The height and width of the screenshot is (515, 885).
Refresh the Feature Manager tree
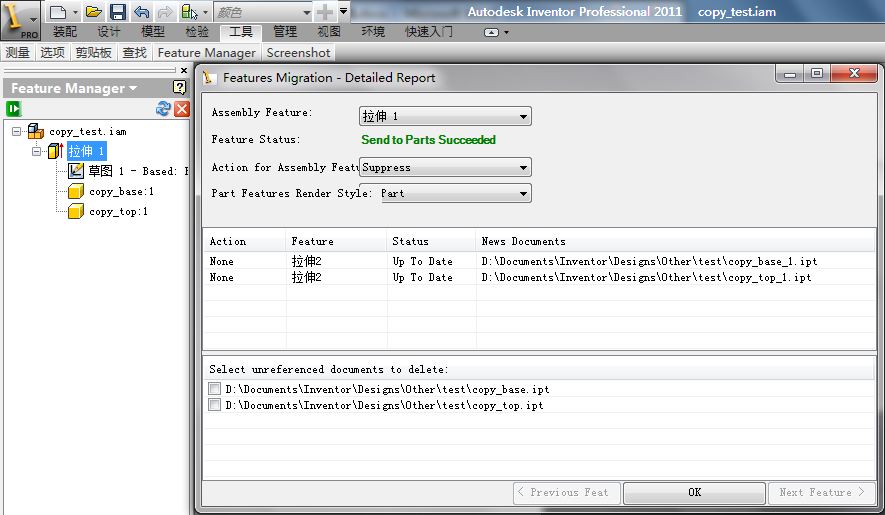click(163, 108)
